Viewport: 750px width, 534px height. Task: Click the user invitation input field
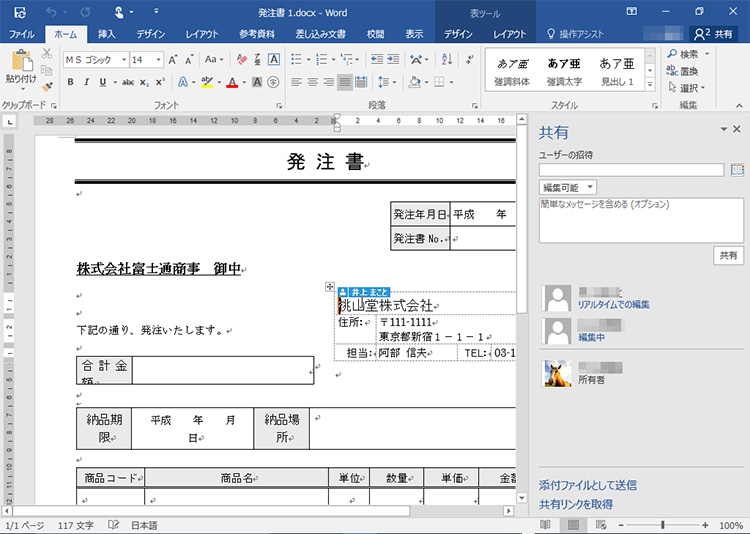pyautogui.click(x=631, y=170)
